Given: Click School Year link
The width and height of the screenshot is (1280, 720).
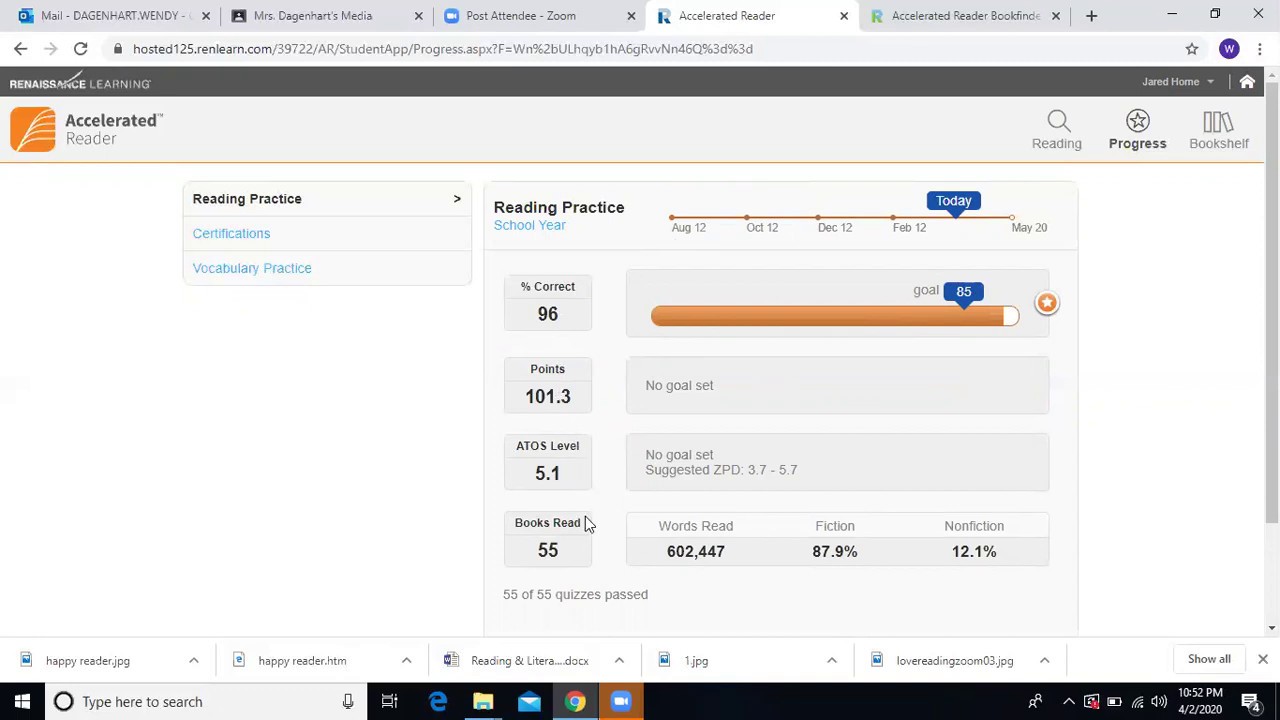Looking at the screenshot, I should [529, 225].
